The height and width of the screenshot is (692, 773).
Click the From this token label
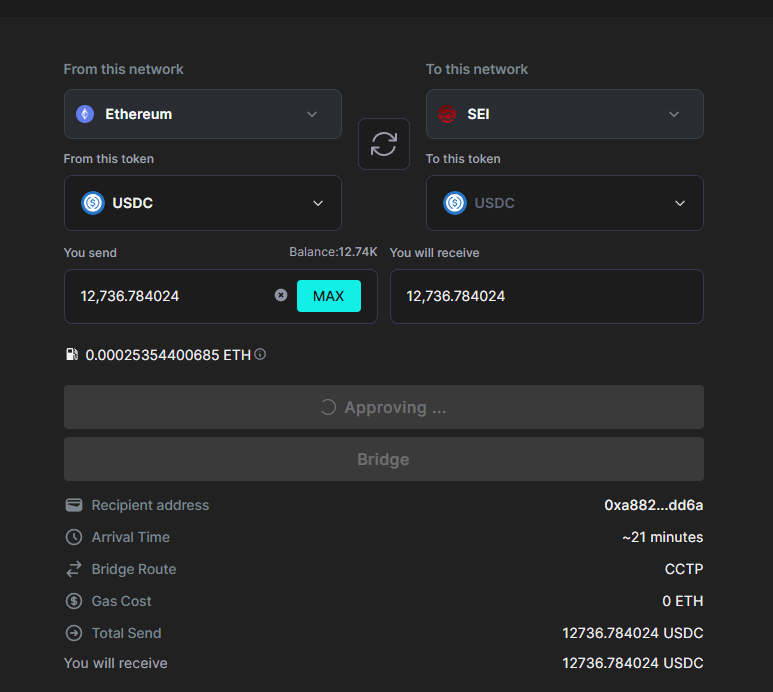click(x=108, y=159)
